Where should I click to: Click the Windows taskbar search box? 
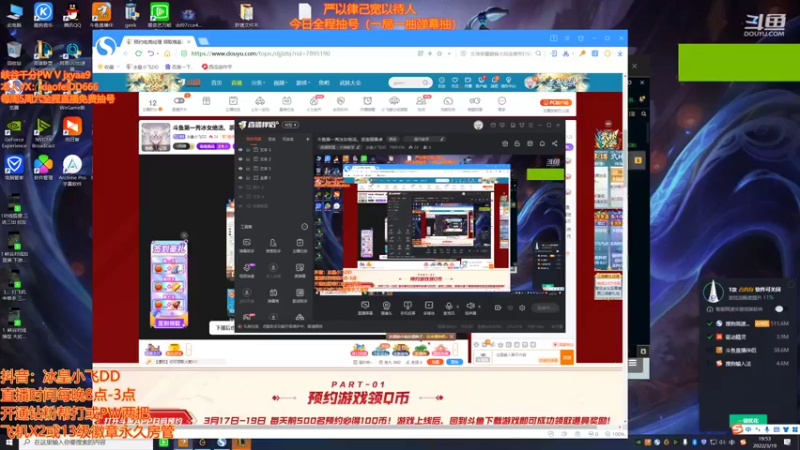(86, 442)
